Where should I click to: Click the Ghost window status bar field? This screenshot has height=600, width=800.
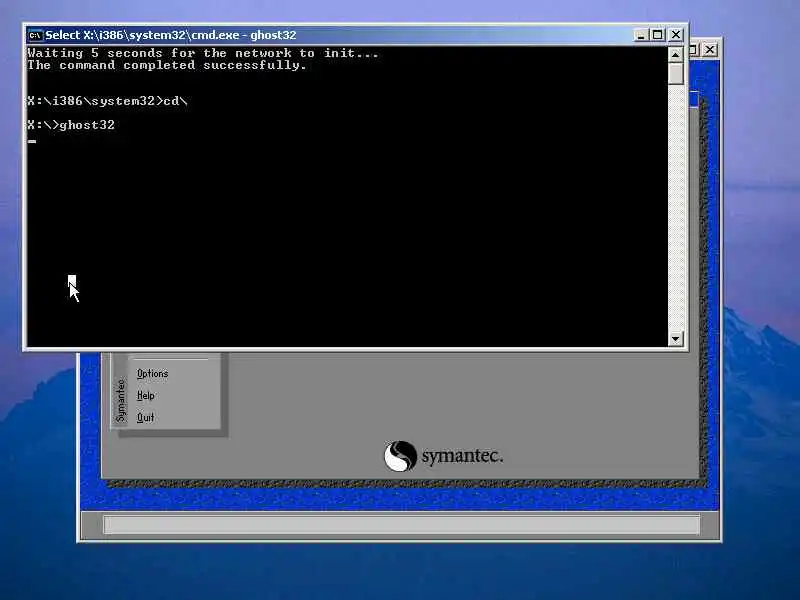coord(402,524)
